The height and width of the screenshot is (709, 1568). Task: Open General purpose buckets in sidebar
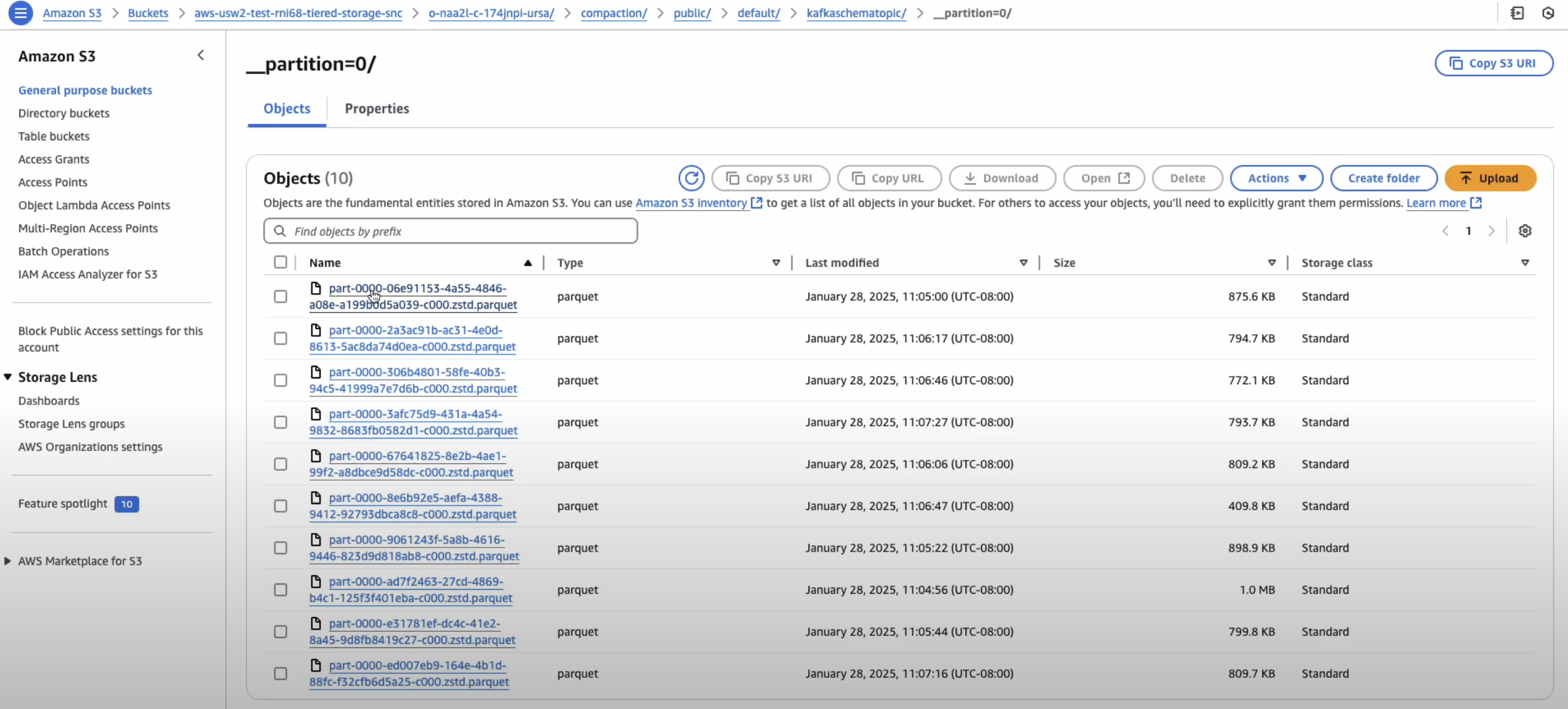click(x=85, y=90)
